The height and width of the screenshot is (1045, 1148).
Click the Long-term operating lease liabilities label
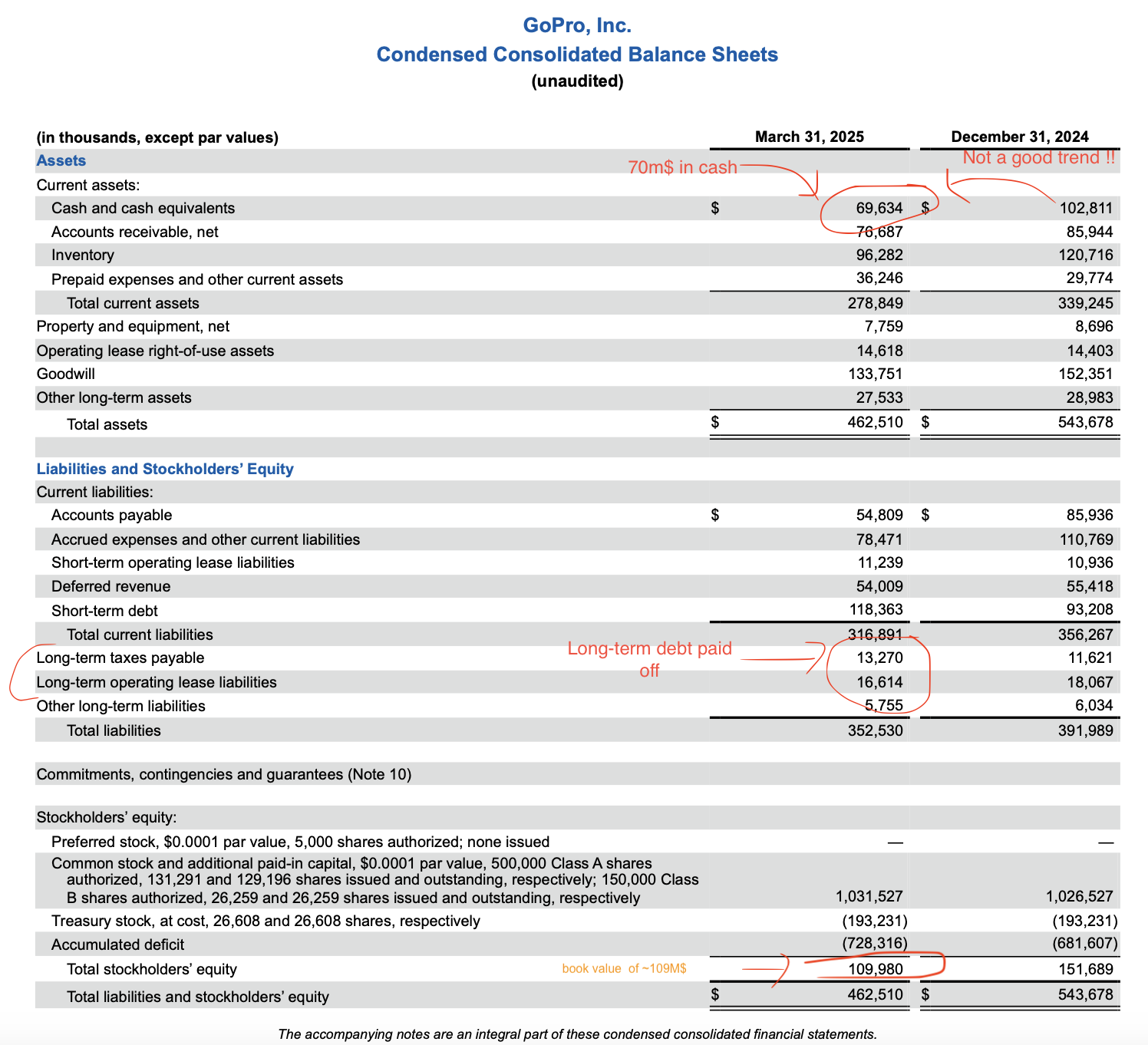(x=157, y=682)
